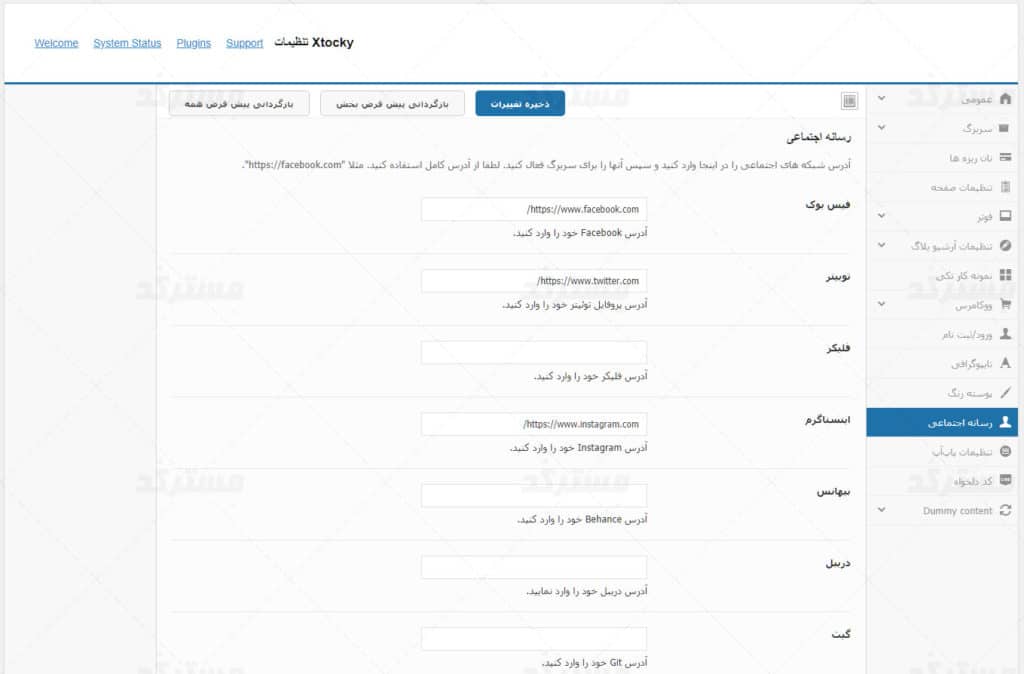Expand the عمومی menu chevron
Image resolution: width=1024 pixels, height=674 pixels.
pyautogui.click(x=881, y=99)
